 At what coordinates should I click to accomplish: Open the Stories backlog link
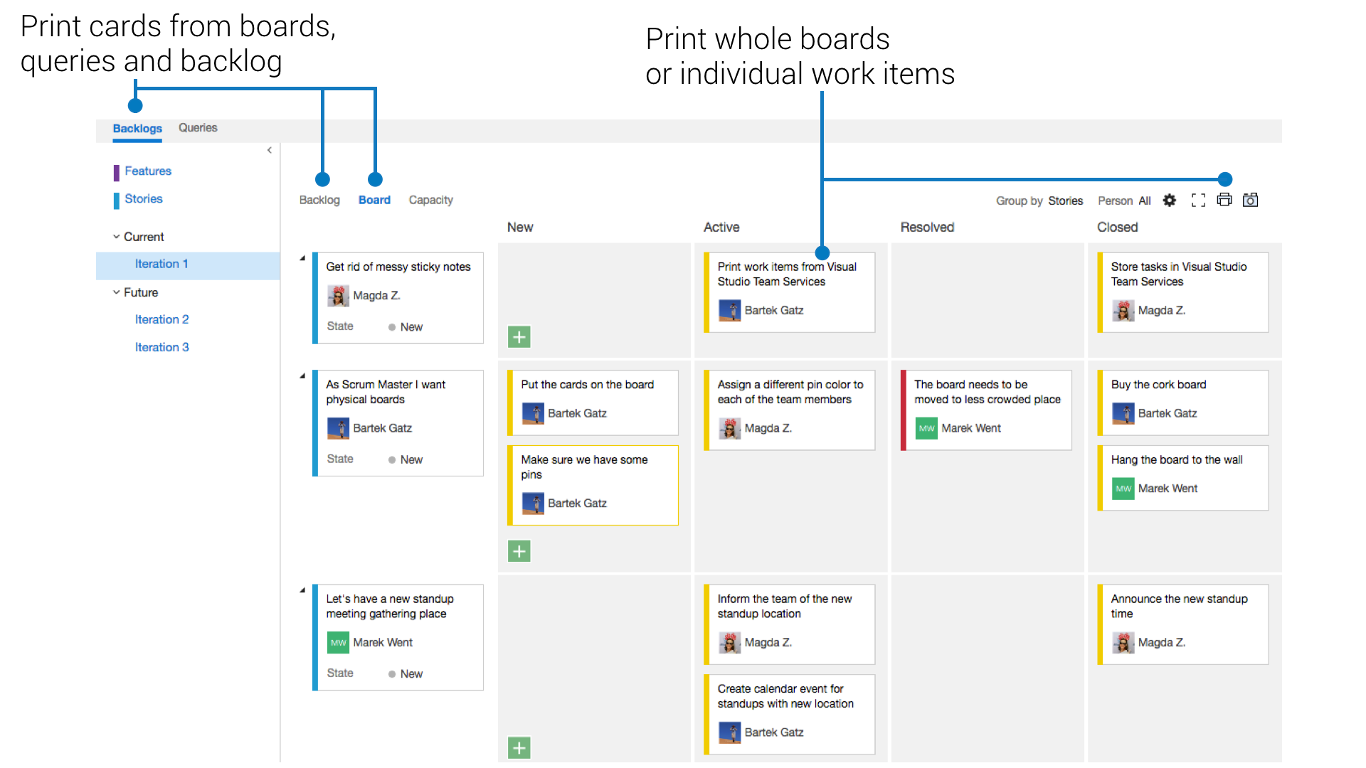pyautogui.click(x=144, y=199)
